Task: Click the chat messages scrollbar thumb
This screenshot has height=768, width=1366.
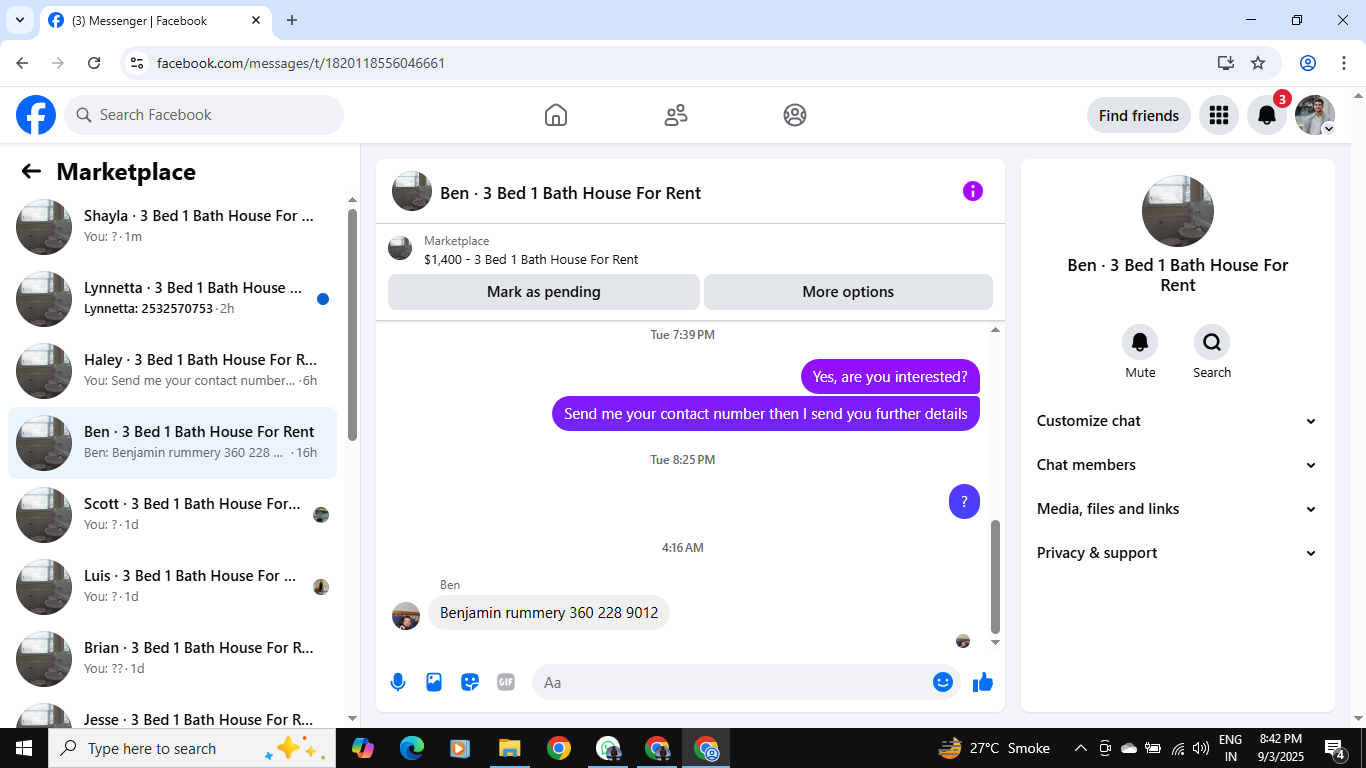Action: coord(995,577)
